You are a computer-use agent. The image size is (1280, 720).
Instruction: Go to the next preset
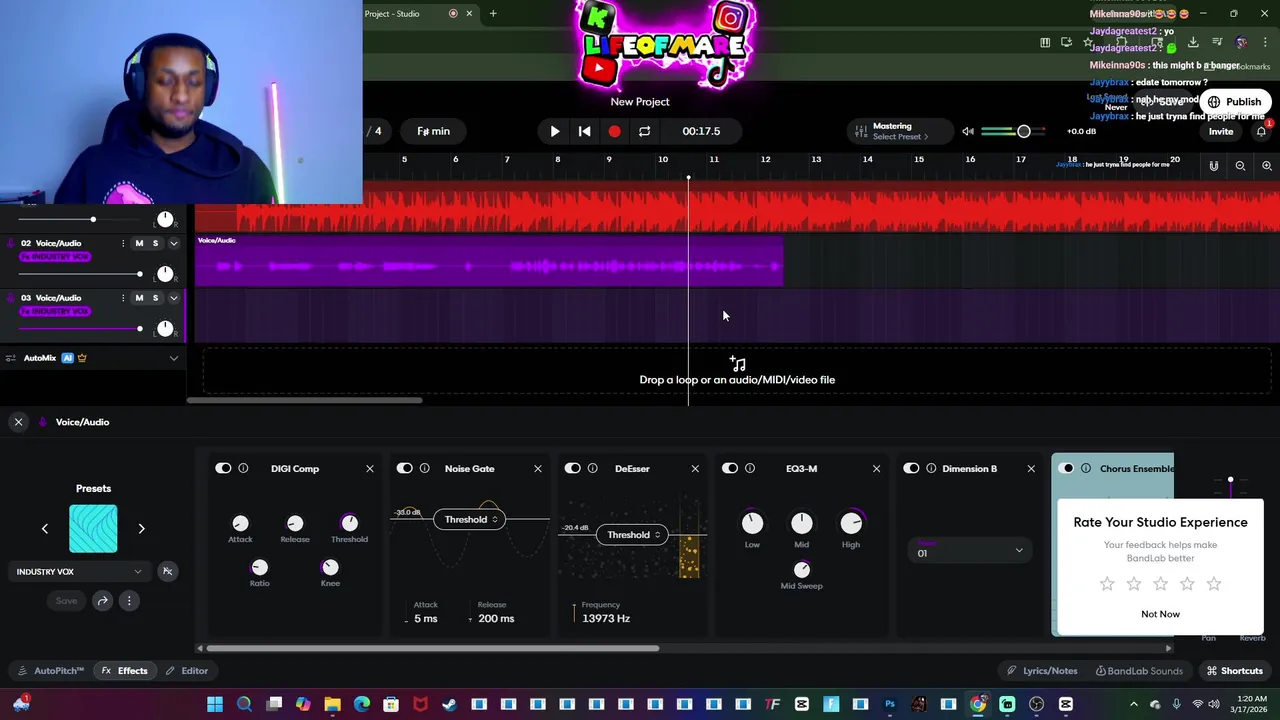(141, 528)
